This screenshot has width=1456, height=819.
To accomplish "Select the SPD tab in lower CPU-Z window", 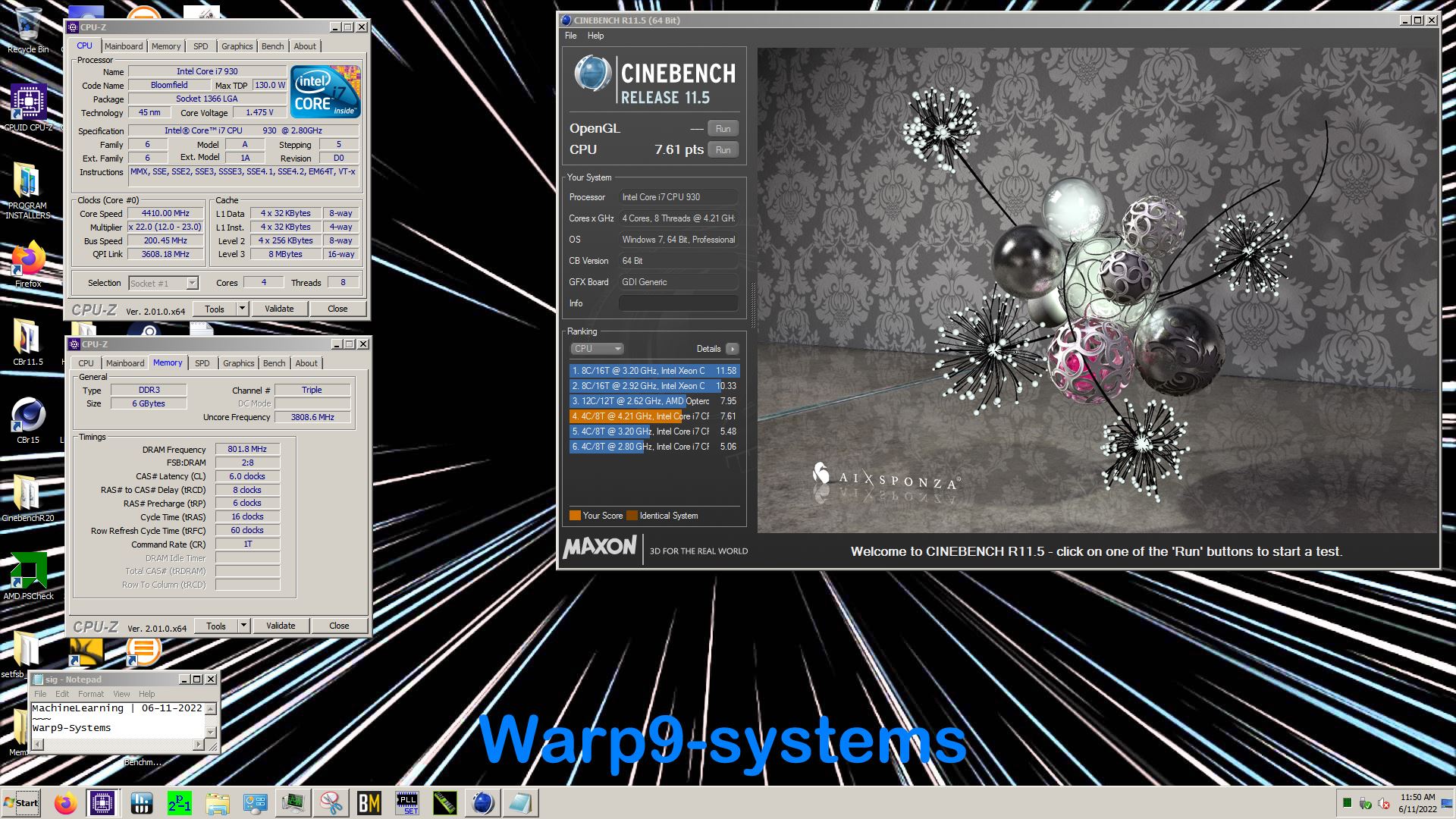I will 202,363.
